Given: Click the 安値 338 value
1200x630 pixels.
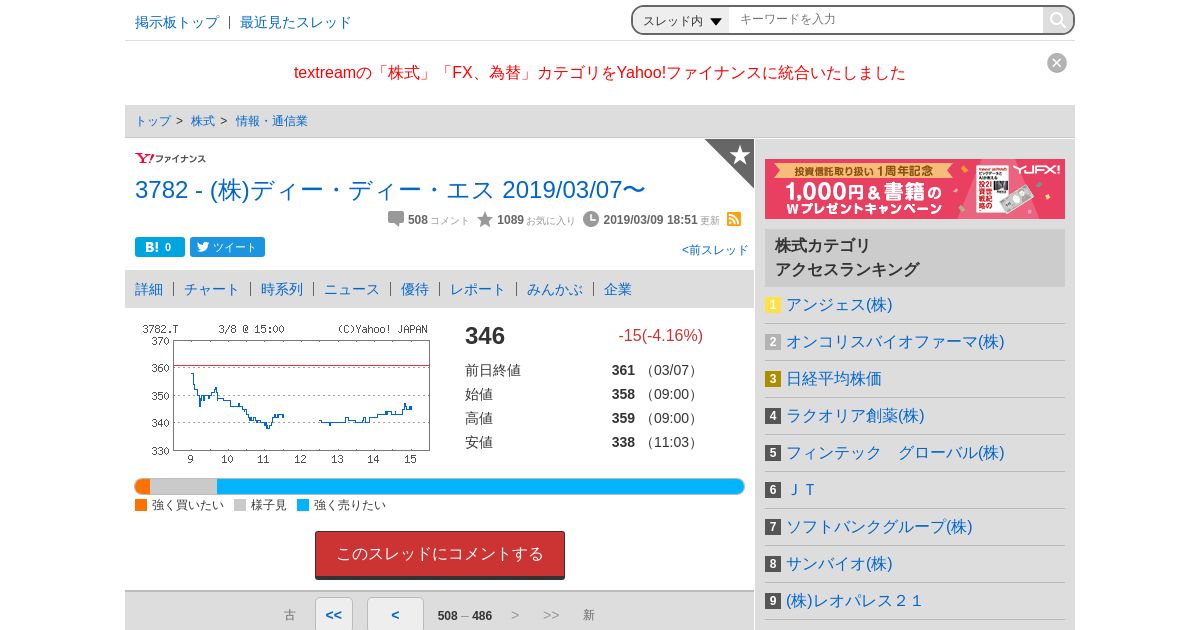Looking at the screenshot, I should tap(623, 442).
